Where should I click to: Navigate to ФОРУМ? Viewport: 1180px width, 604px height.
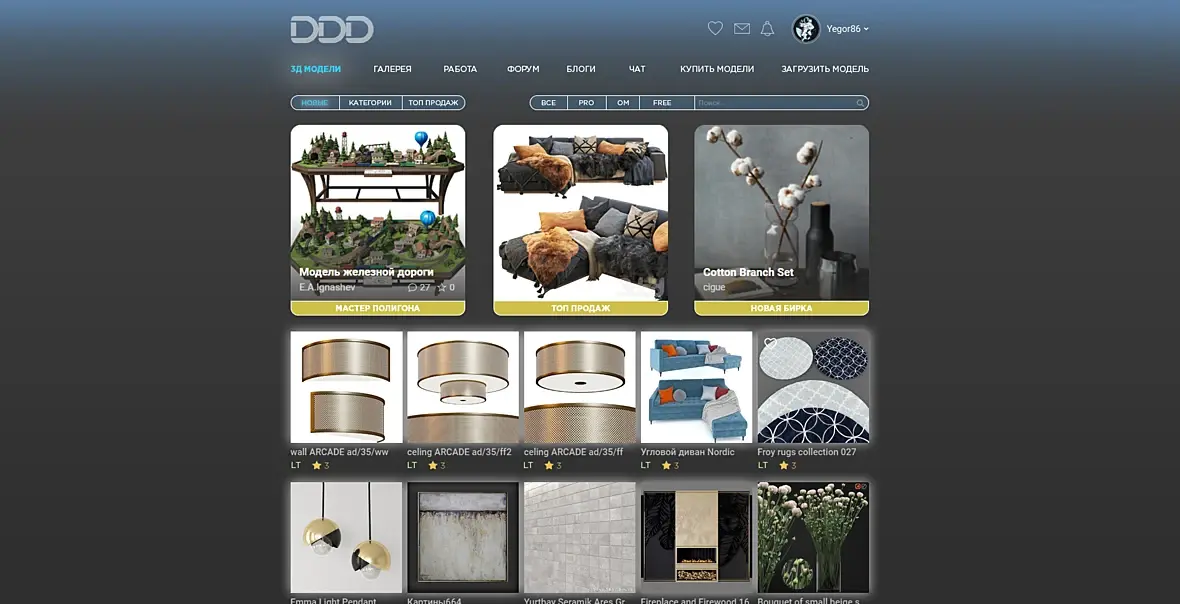[x=523, y=68]
